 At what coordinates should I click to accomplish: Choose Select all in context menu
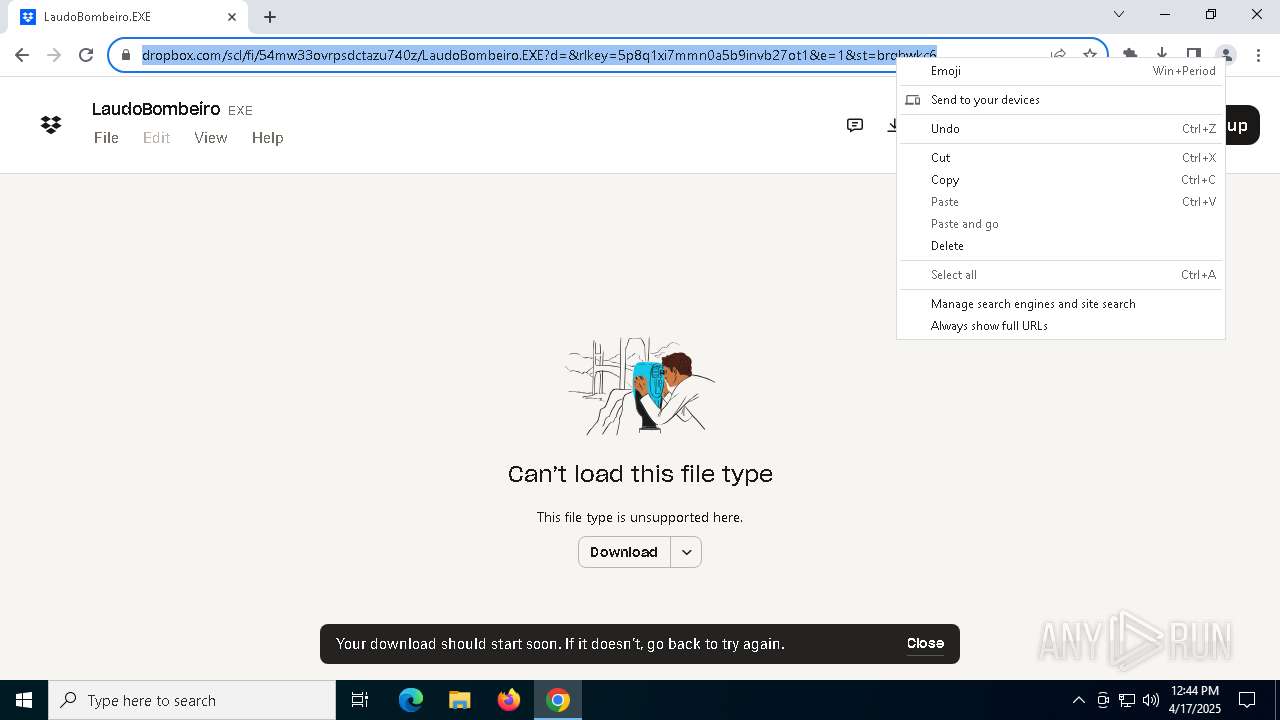(1061, 275)
